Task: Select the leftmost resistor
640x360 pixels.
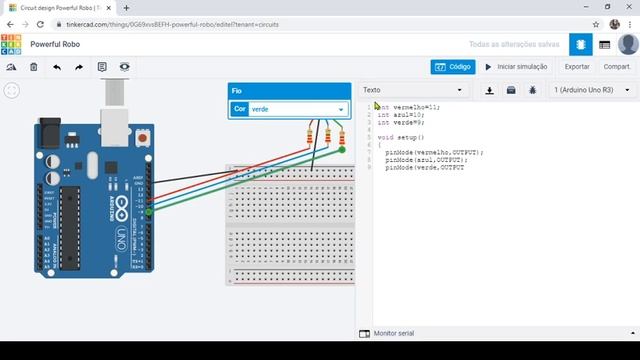Action: click(x=310, y=137)
